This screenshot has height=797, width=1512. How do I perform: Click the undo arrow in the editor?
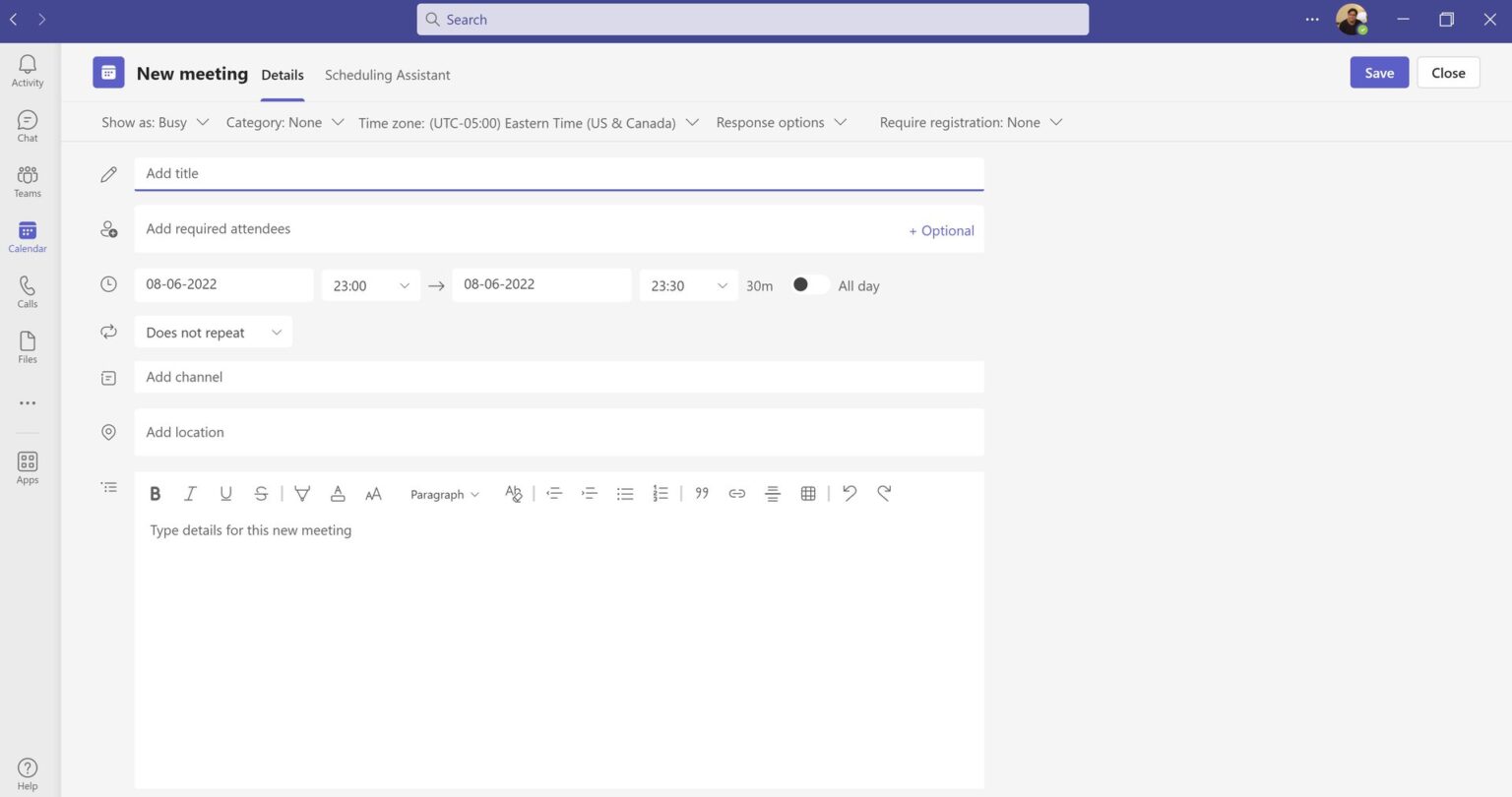(x=850, y=494)
